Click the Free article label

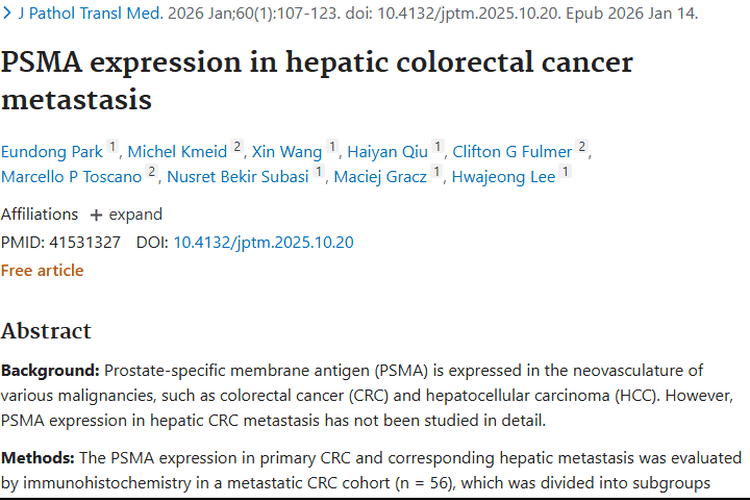click(42, 270)
